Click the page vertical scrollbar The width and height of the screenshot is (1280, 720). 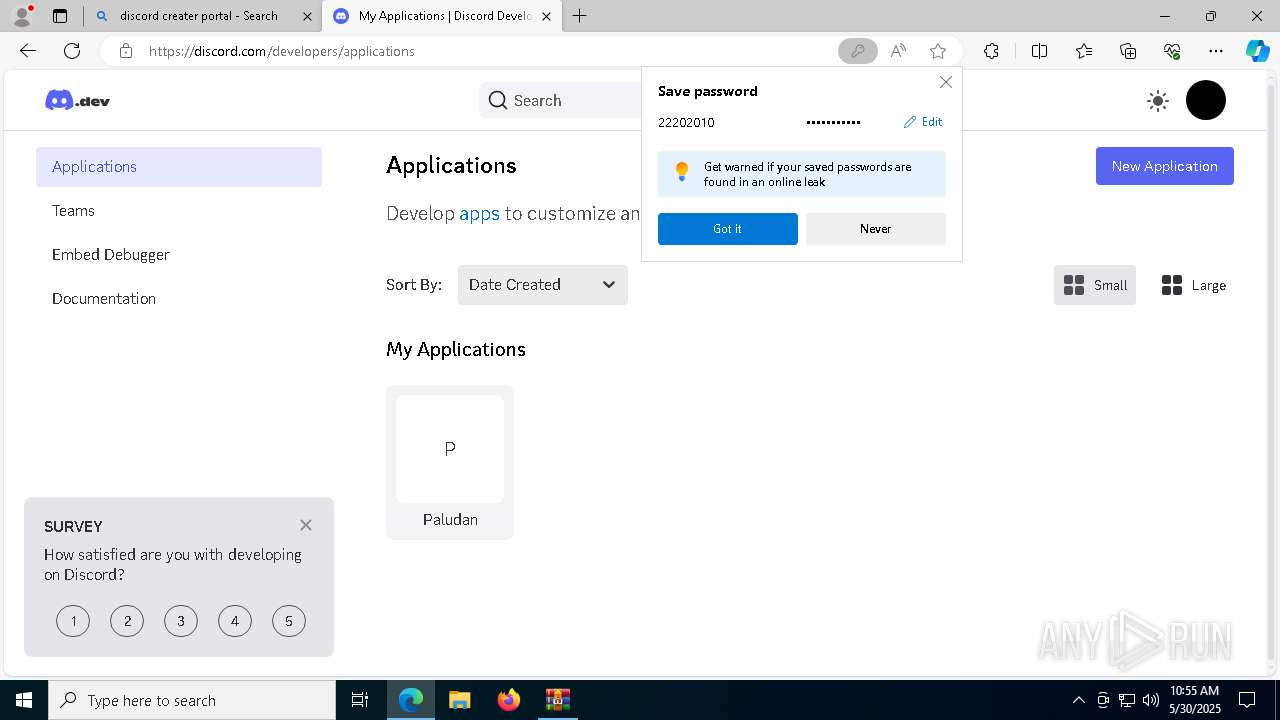coord(1270,370)
